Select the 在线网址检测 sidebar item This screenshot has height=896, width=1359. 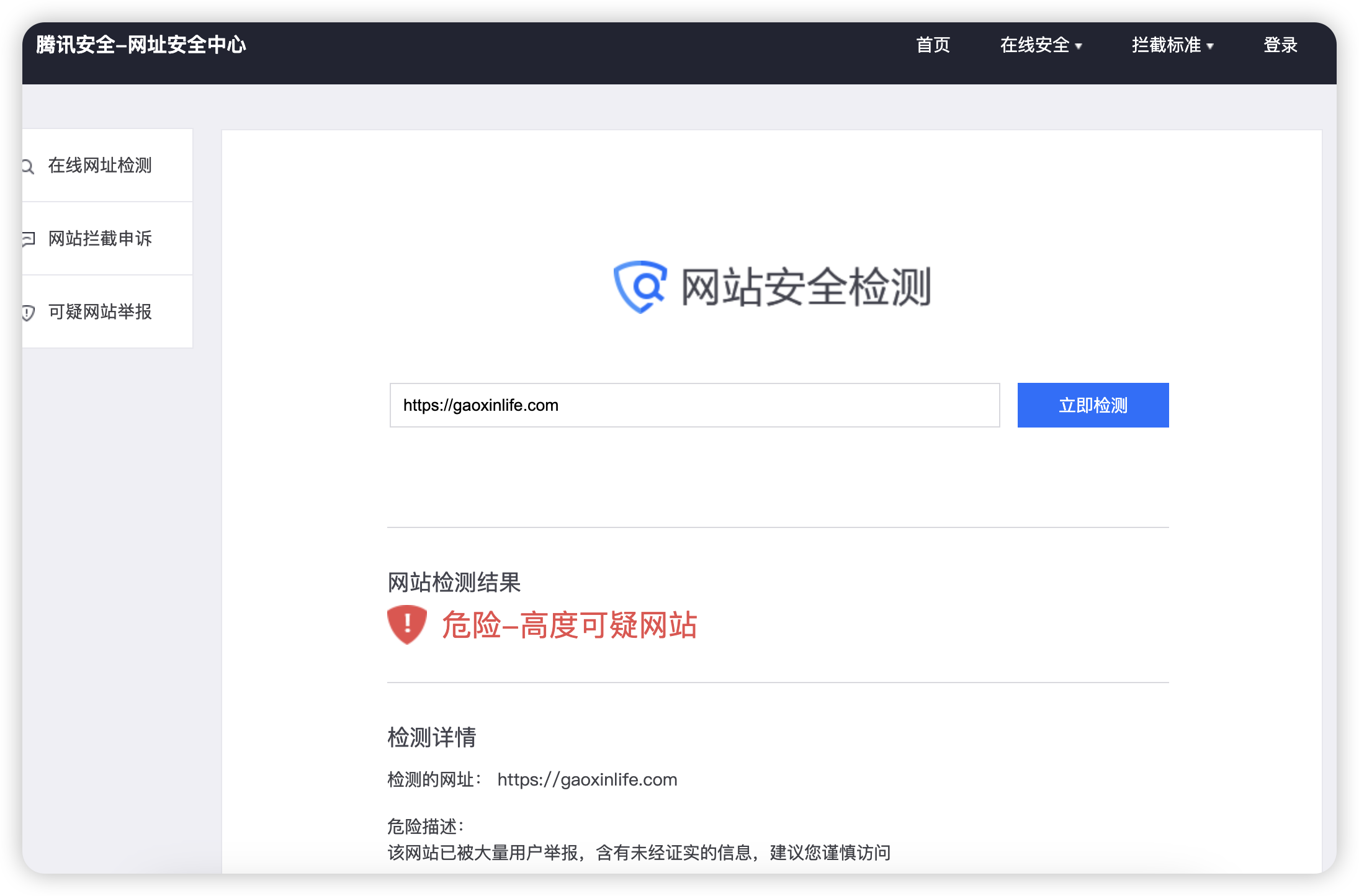pyautogui.click(x=100, y=166)
